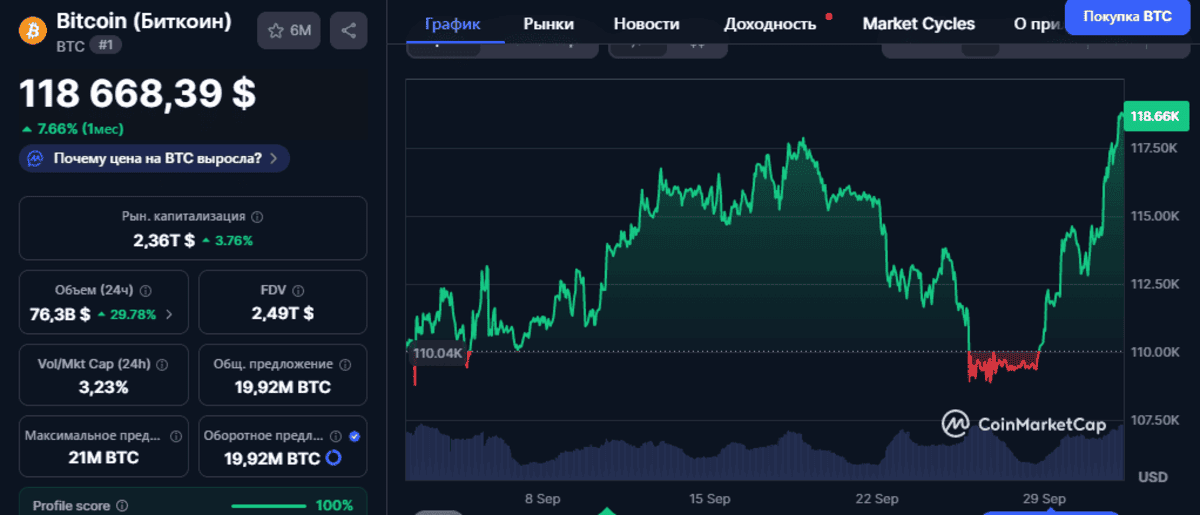Click the 110.04K starting price label on chart
Viewport: 1200px width, 515px height.
[437, 353]
